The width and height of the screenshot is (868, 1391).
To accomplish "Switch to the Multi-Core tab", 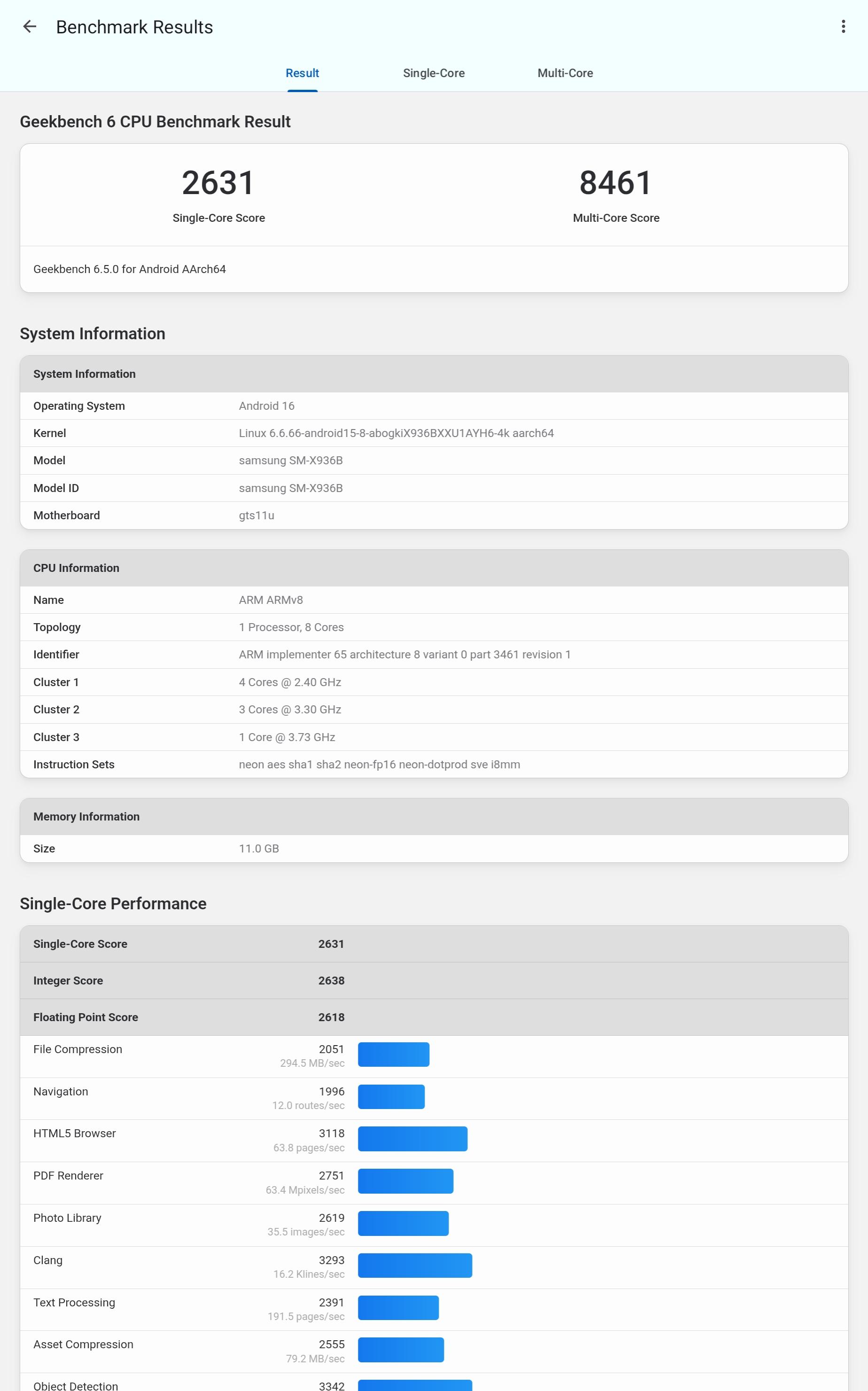I will pos(565,73).
